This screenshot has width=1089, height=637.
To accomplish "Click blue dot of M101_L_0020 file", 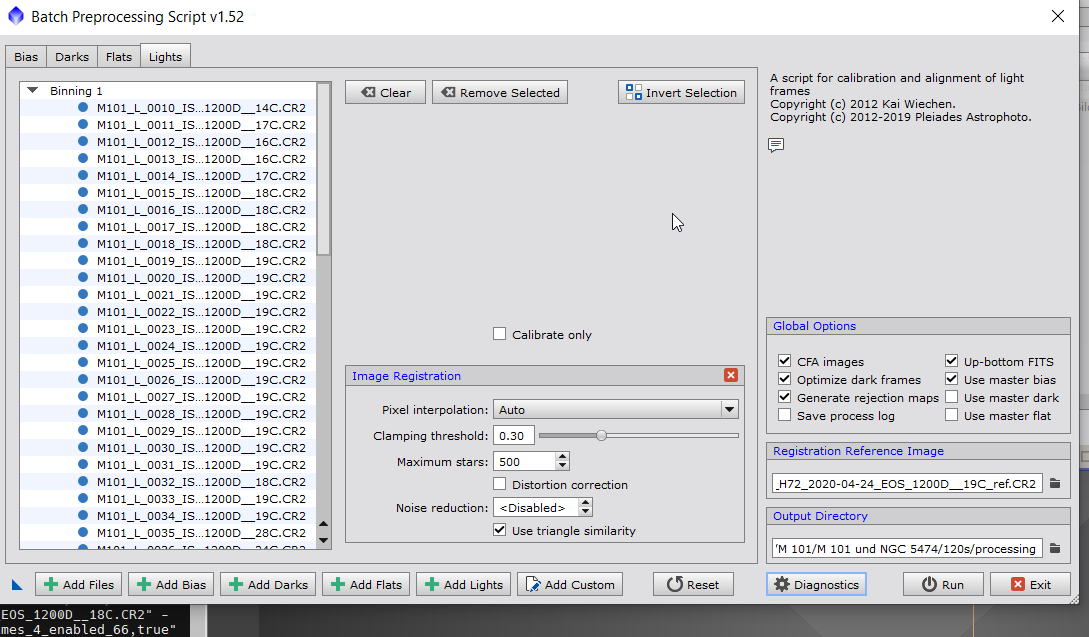I will [83, 277].
